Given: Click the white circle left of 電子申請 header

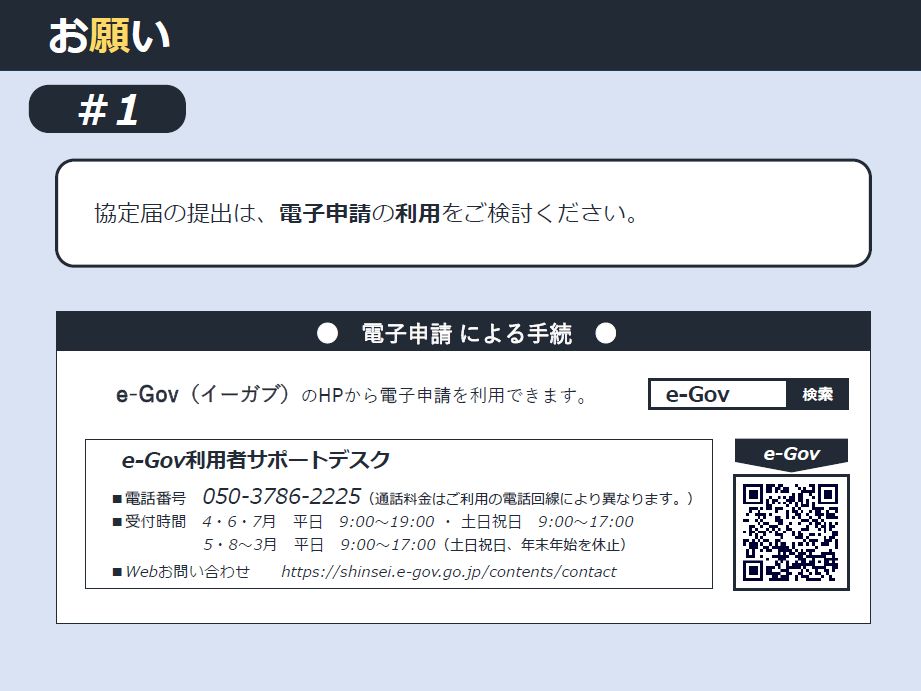Looking at the screenshot, I should click(x=327, y=334).
